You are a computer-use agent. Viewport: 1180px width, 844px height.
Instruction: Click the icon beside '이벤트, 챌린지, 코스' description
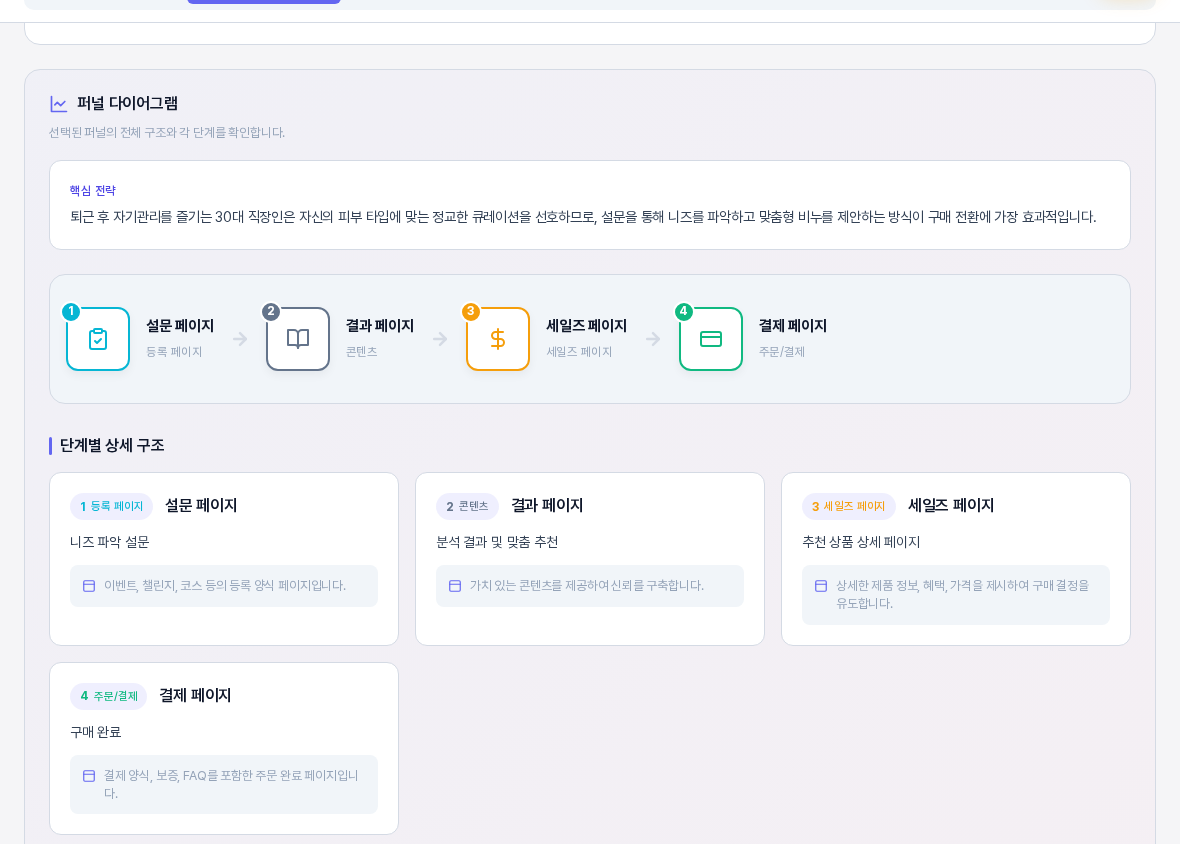[89, 586]
